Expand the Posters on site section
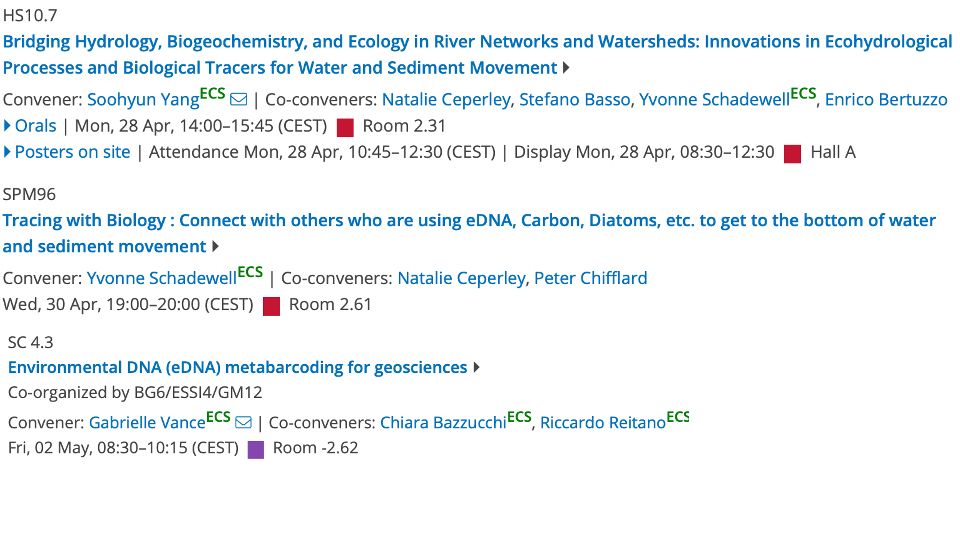 (67, 152)
